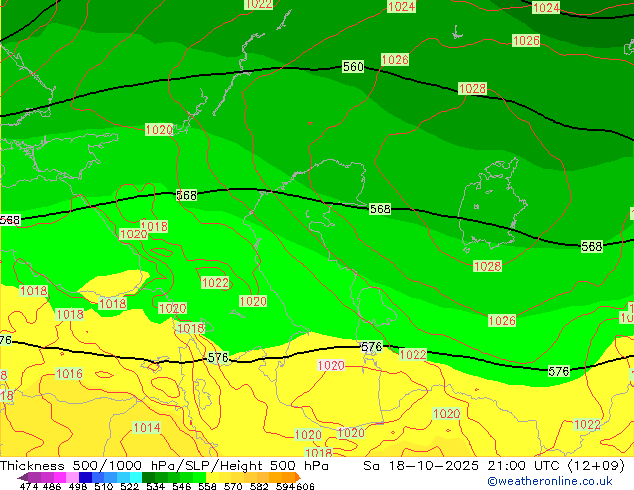The image size is (634, 490).
Task: Select the dark blue swatch in the legend
Action: [x=85, y=477]
